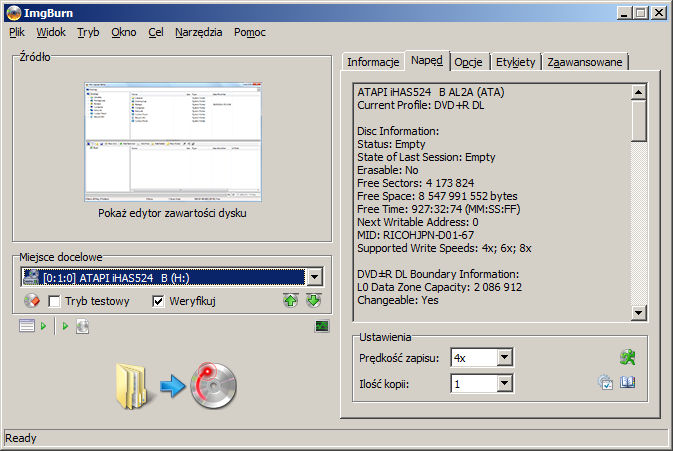Viewport: 673px width, 451px height.
Task: Click 'L0 Data Zone Capacity: 2 086 912' line
Action: pyautogui.click(x=440, y=287)
